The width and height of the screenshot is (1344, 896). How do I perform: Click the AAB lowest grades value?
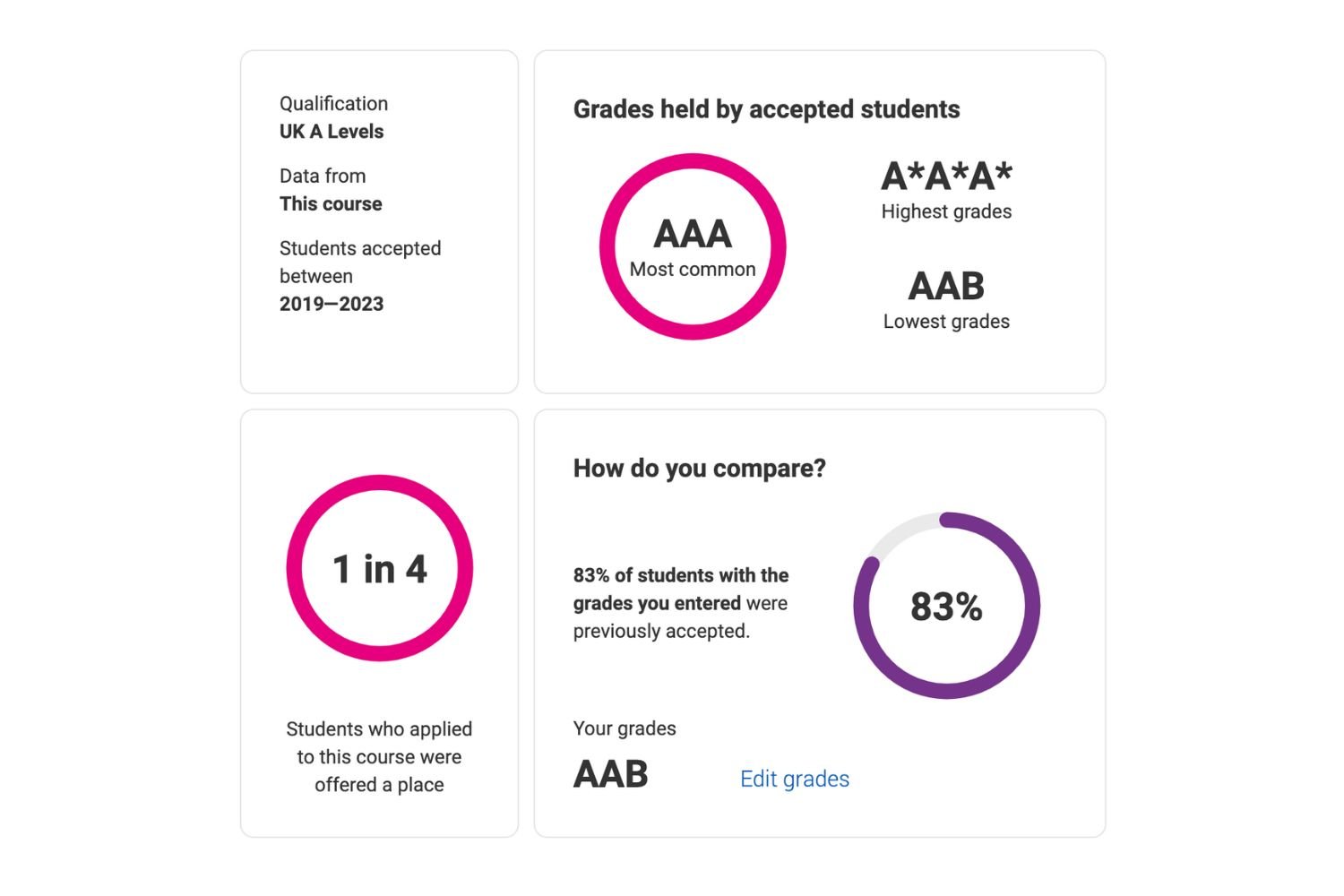click(x=946, y=286)
